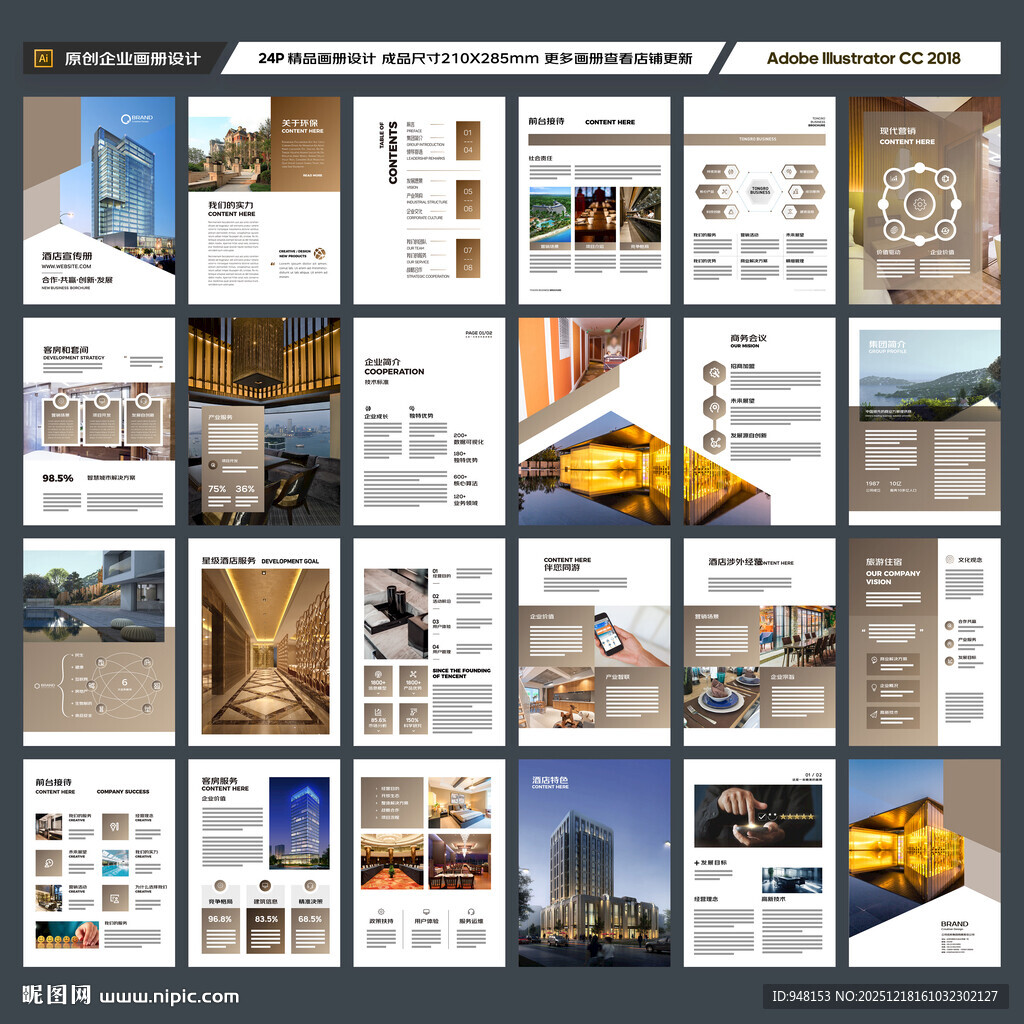Open the 星级酒店服务 page thumbnail

pyautogui.click(x=264, y=642)
